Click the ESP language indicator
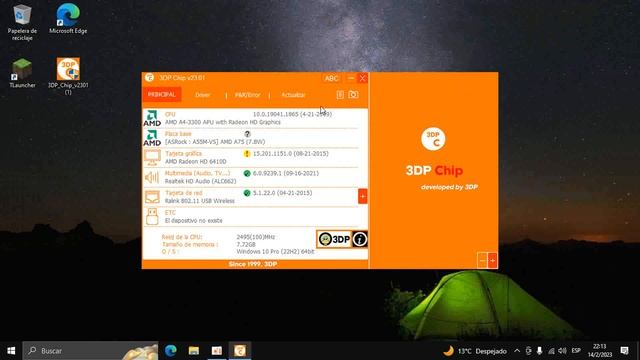This screenshot has width=640, height=360. tap(576, 351)
